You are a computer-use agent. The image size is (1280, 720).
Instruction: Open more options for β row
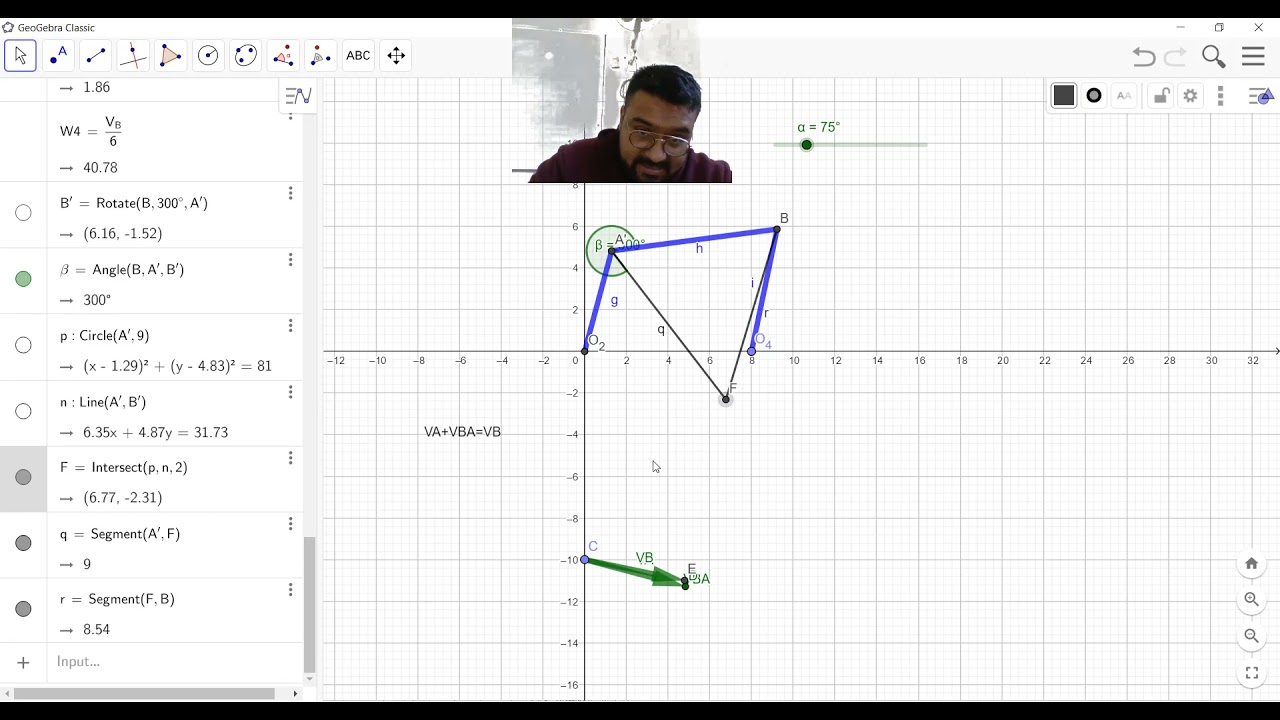(x=290, y=260)
